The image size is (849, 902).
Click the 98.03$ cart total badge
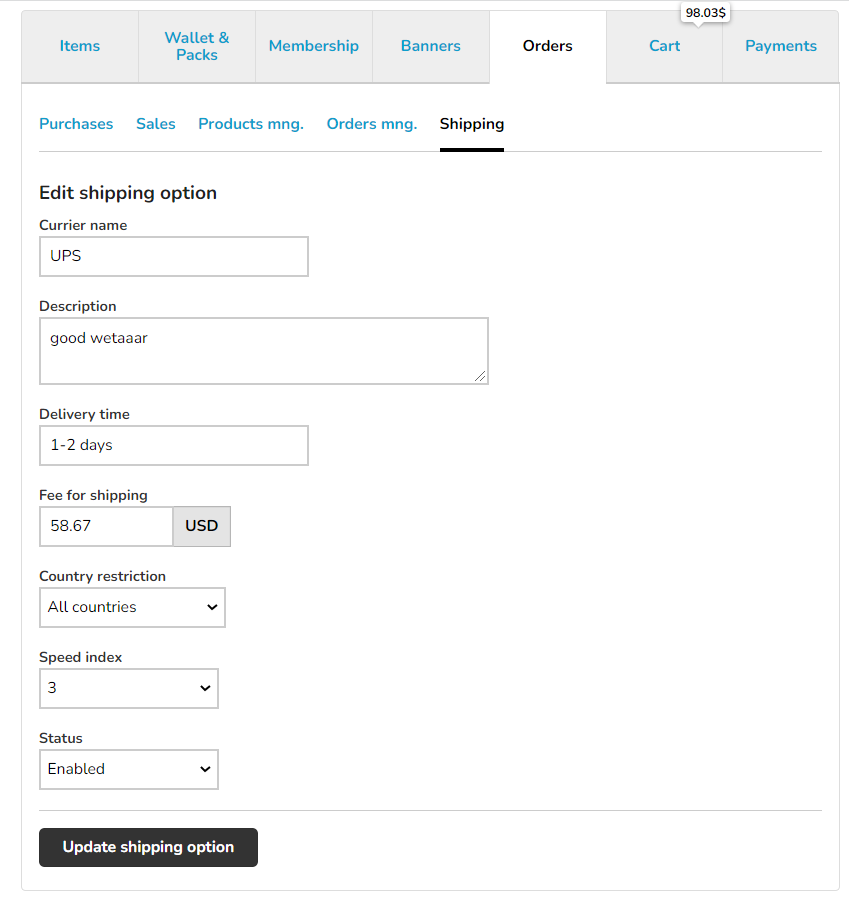[705, 13]
